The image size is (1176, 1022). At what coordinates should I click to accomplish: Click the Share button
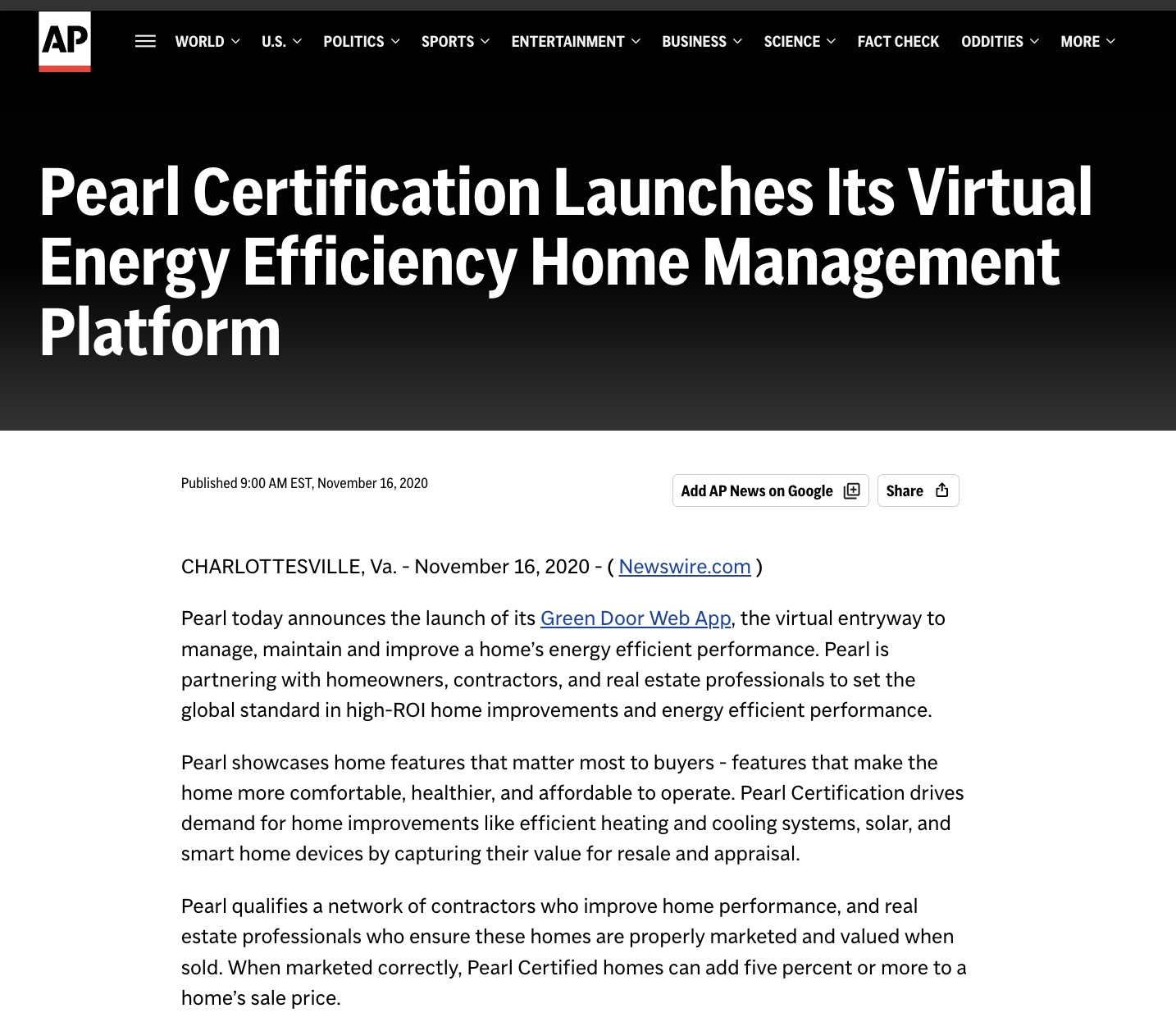[x=918, y=490]
